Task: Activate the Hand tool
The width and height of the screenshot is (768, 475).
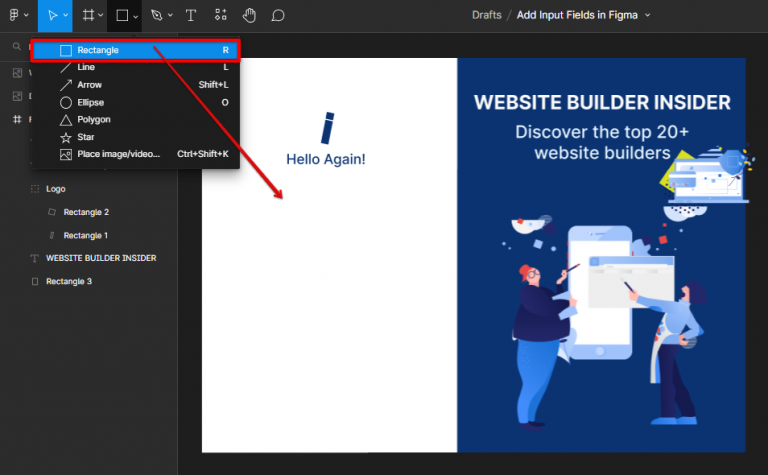Action: [x=249, y=15]
